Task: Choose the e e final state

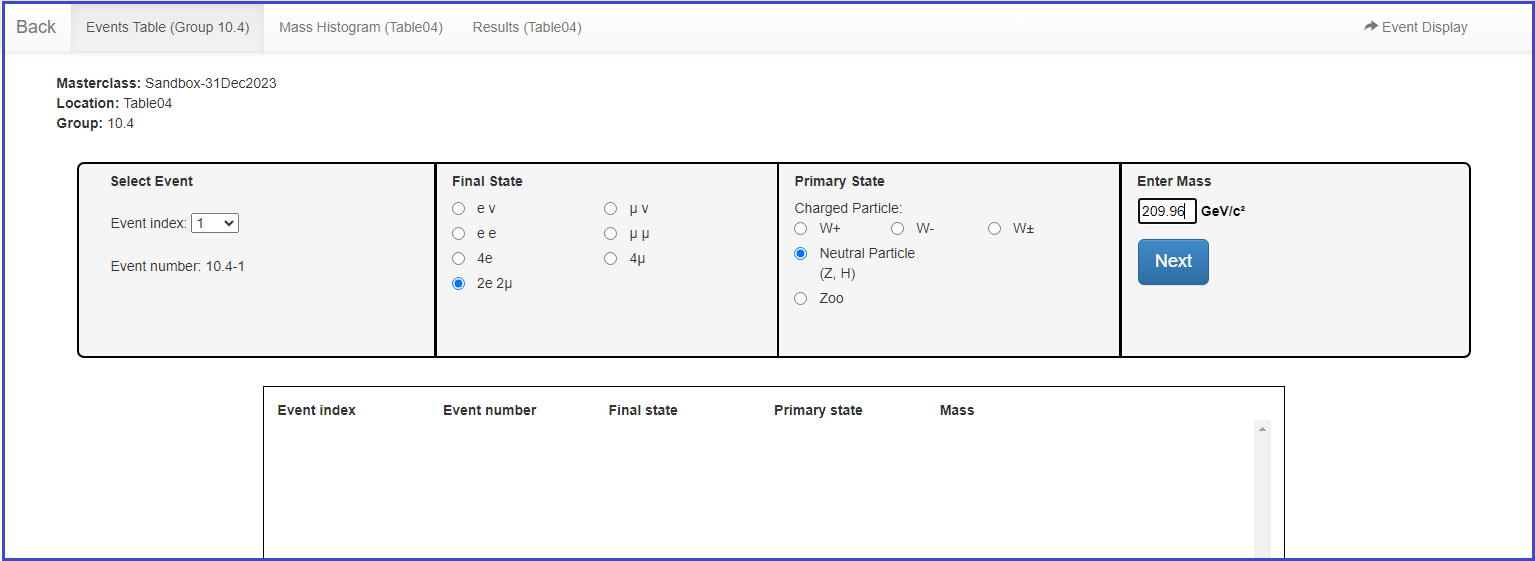Action: 459,234
